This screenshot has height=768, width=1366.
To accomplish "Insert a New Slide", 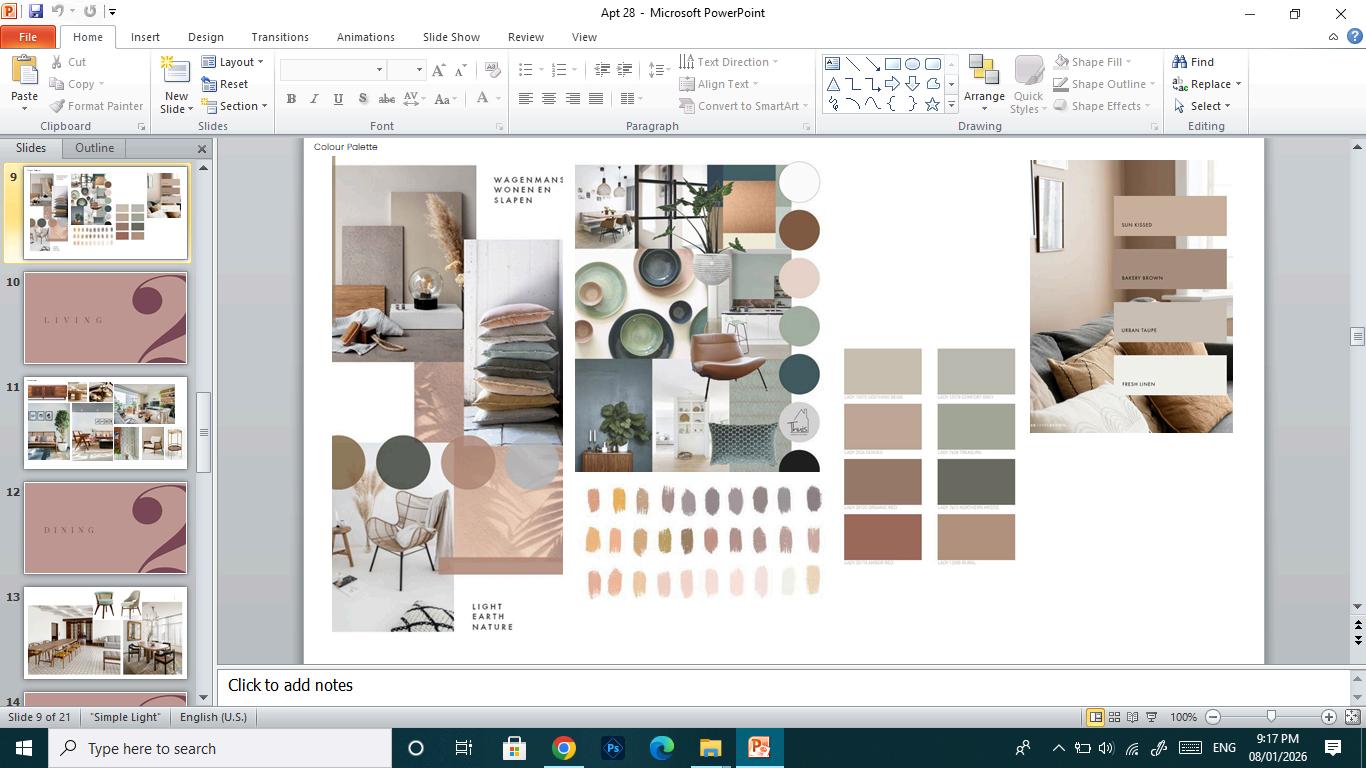I will tap(176, 72).
